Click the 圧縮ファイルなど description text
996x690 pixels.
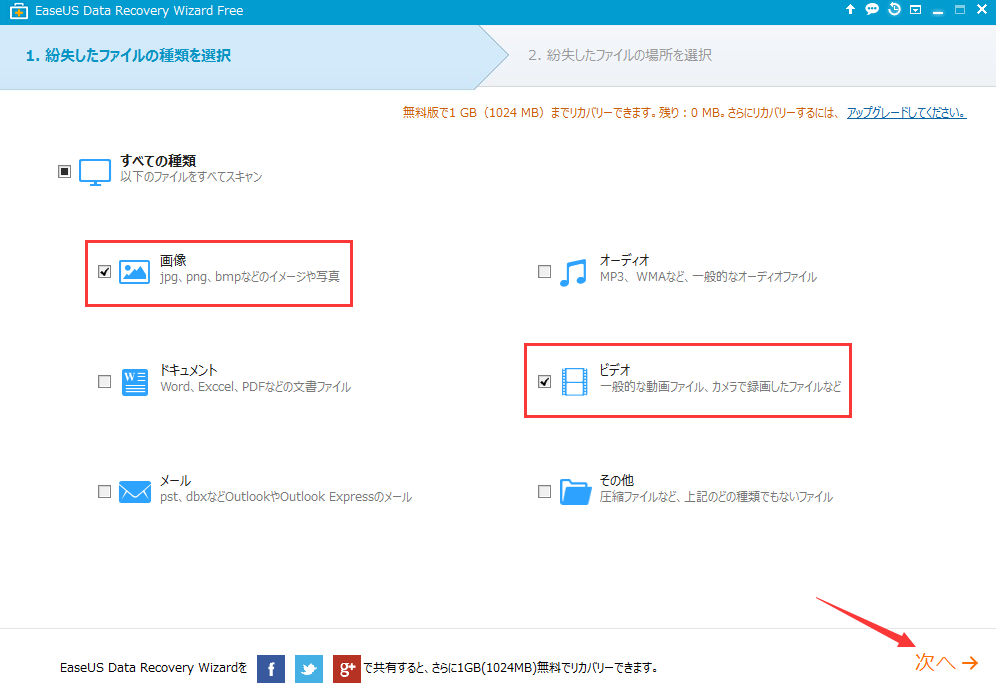(x=716, y=497)
